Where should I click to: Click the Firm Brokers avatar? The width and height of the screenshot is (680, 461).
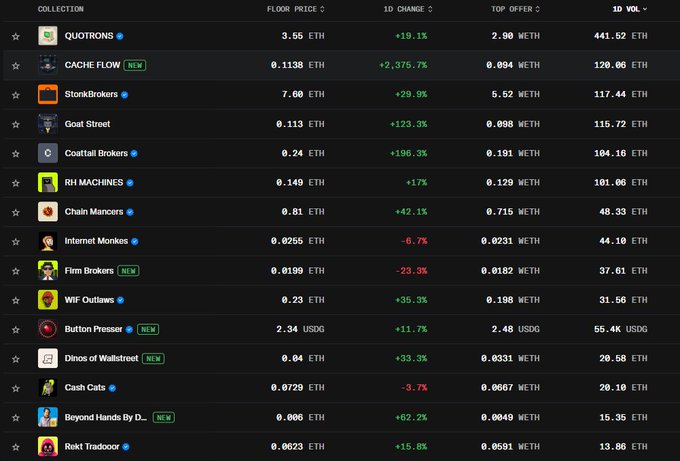point(48,270)
